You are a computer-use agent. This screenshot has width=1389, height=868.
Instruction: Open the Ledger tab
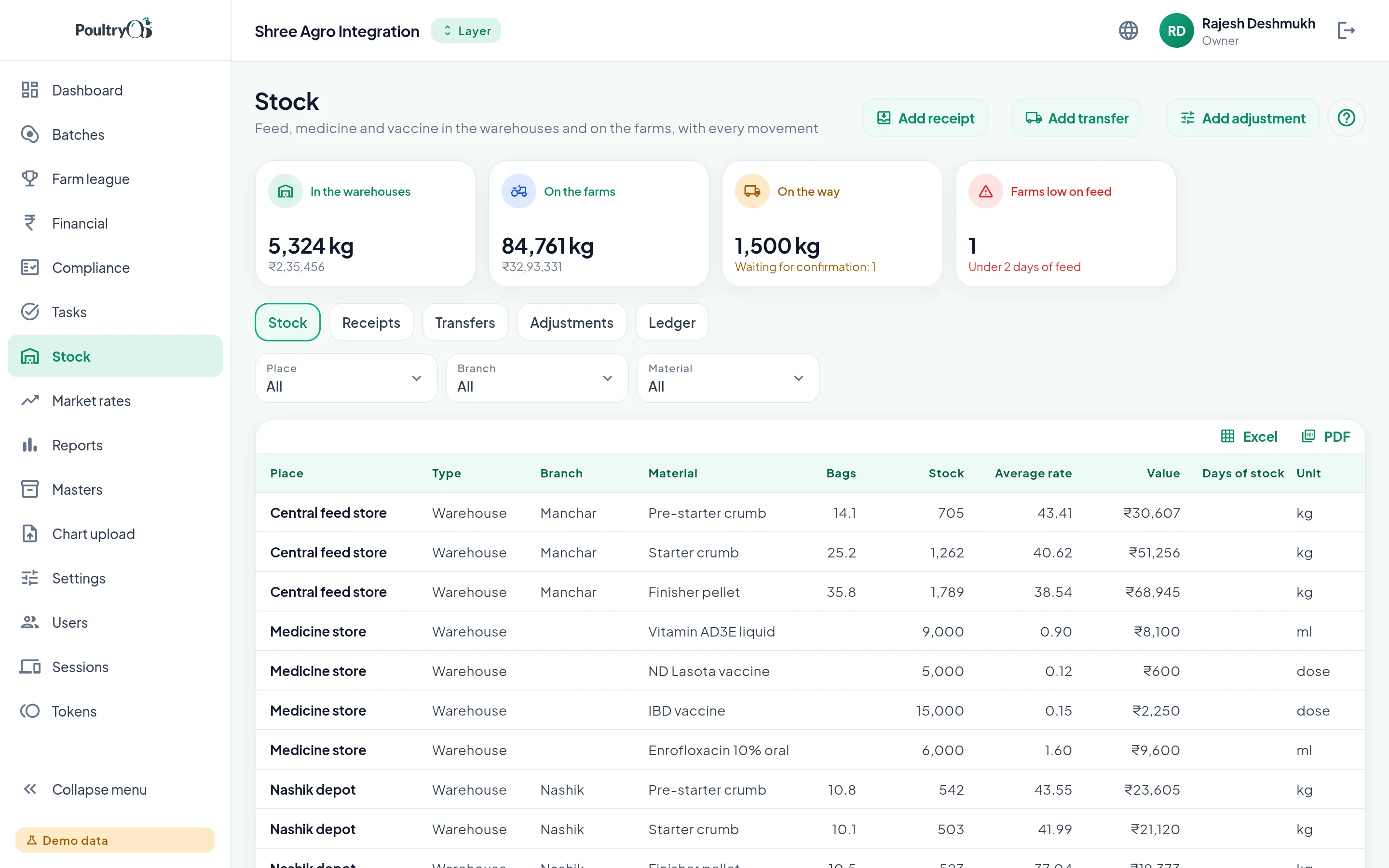point(671,322)
